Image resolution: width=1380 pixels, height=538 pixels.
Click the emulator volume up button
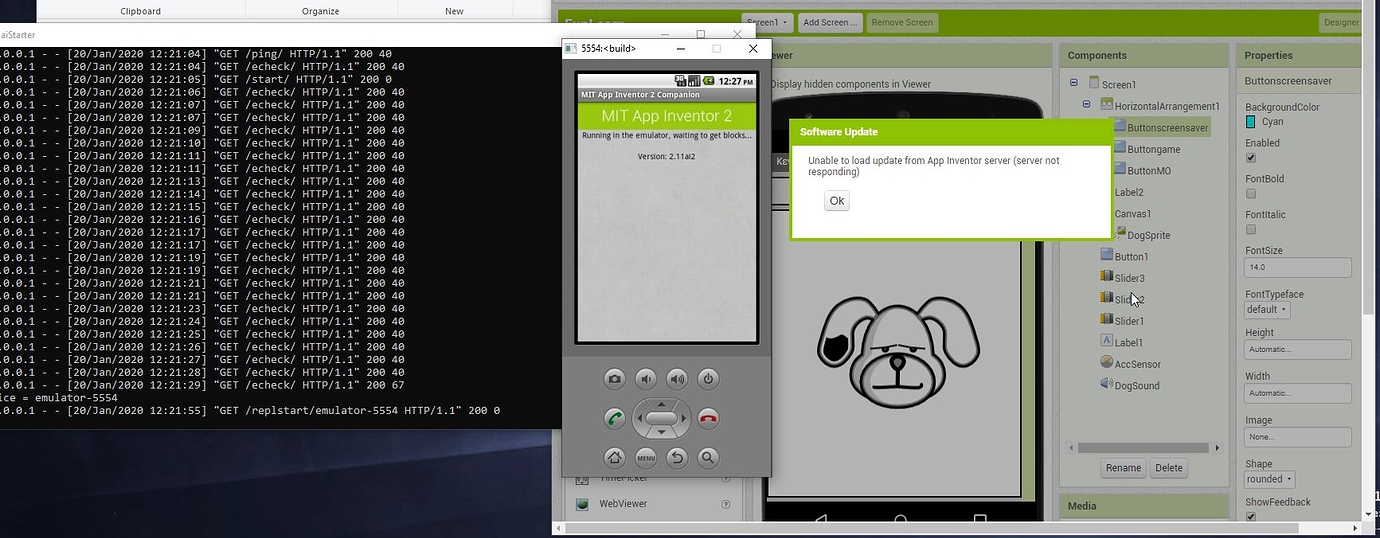[677, 378]
